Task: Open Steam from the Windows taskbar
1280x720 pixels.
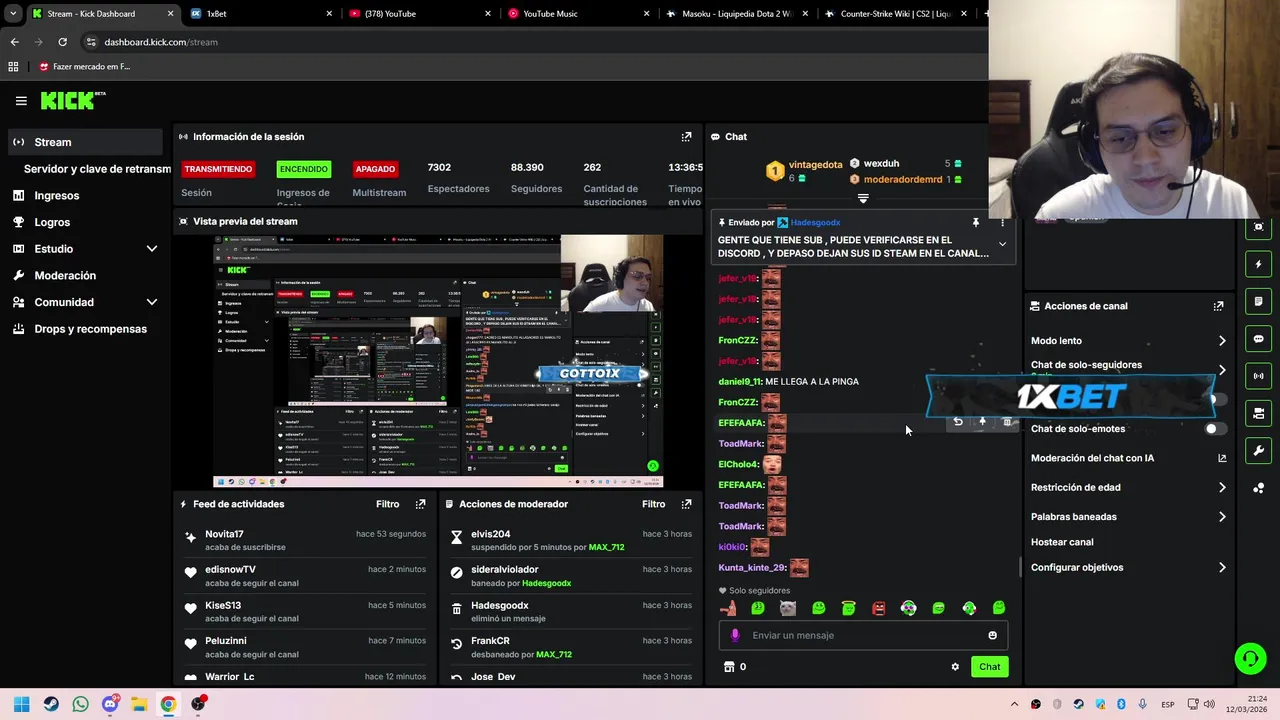Action: click(51, 704)
